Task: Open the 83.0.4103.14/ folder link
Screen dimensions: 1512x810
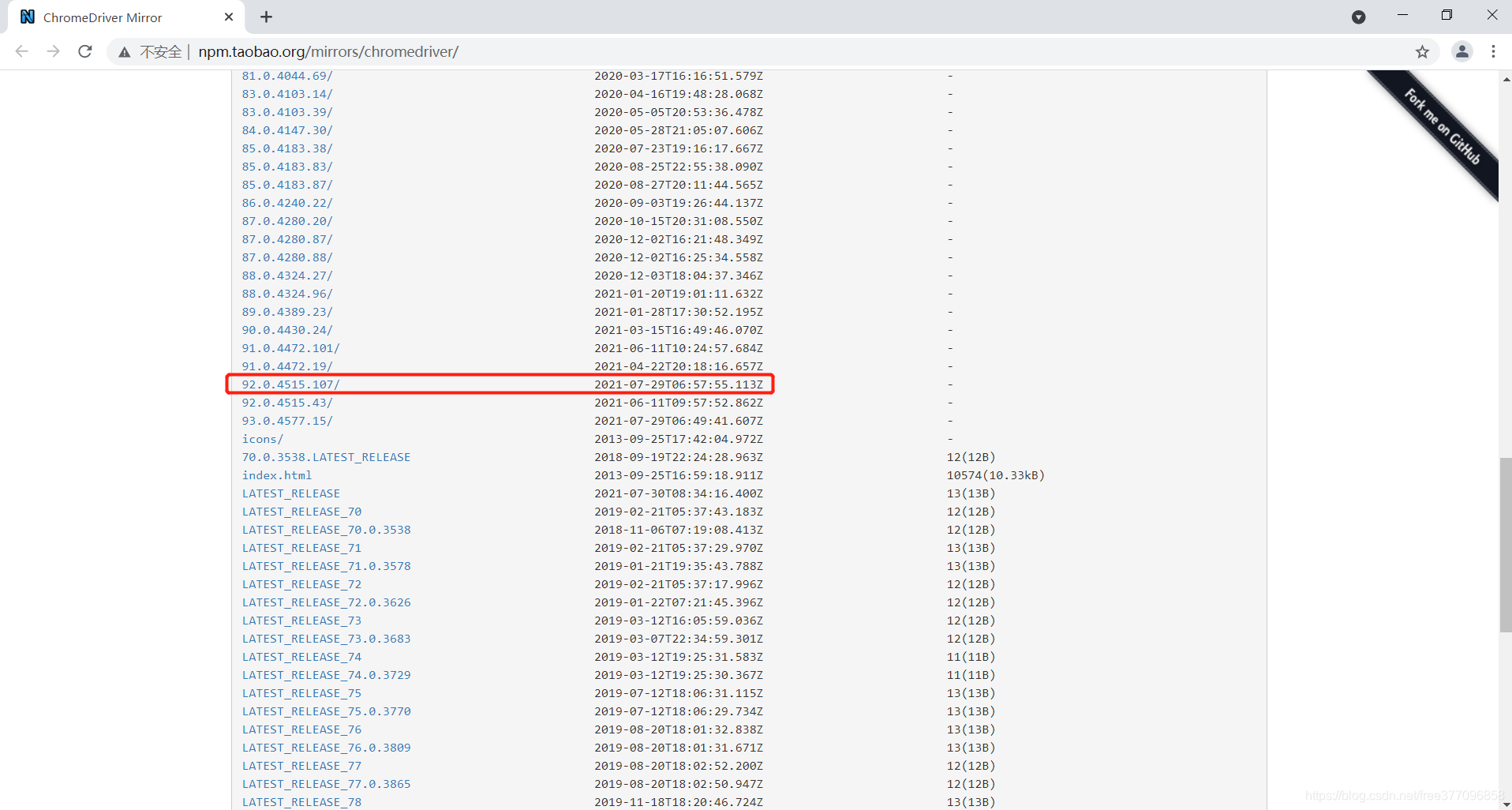Action: (x=287, y=94)
